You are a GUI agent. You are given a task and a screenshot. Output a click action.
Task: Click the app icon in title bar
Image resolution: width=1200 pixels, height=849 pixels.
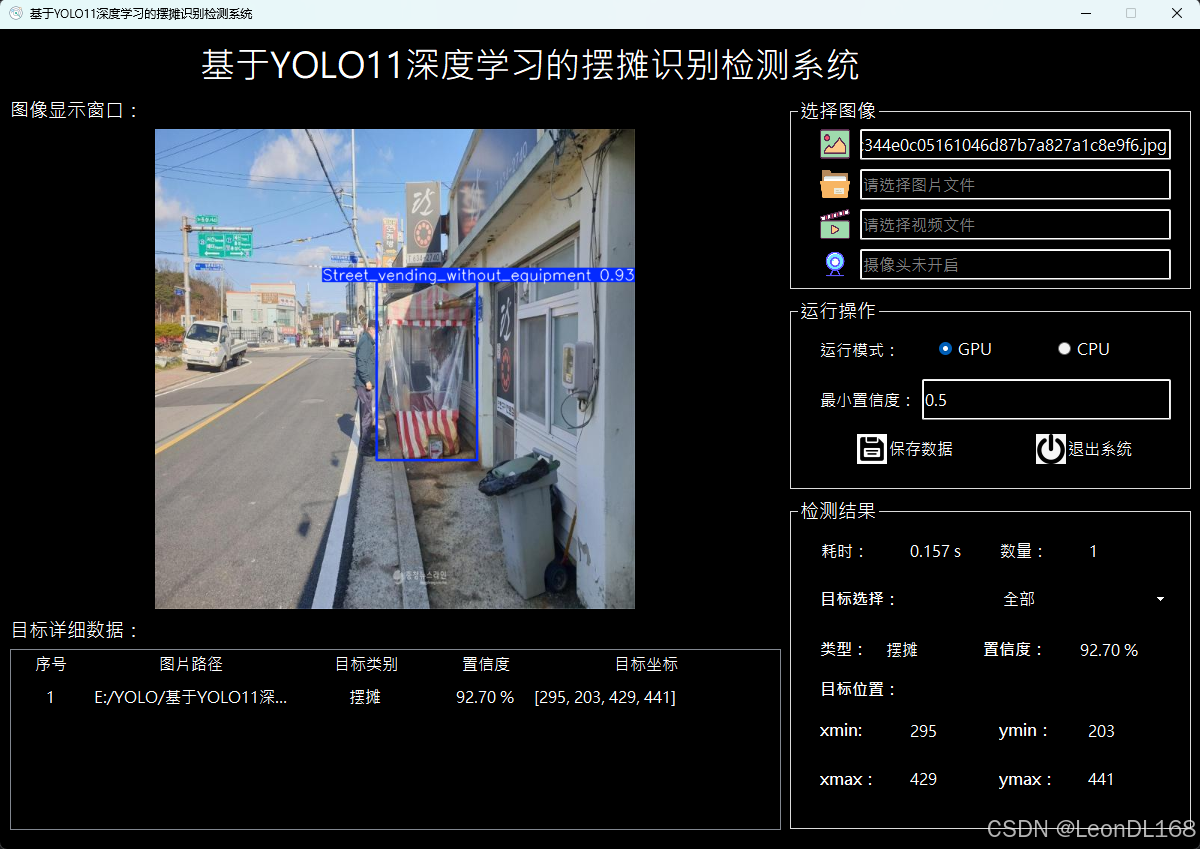15,13
